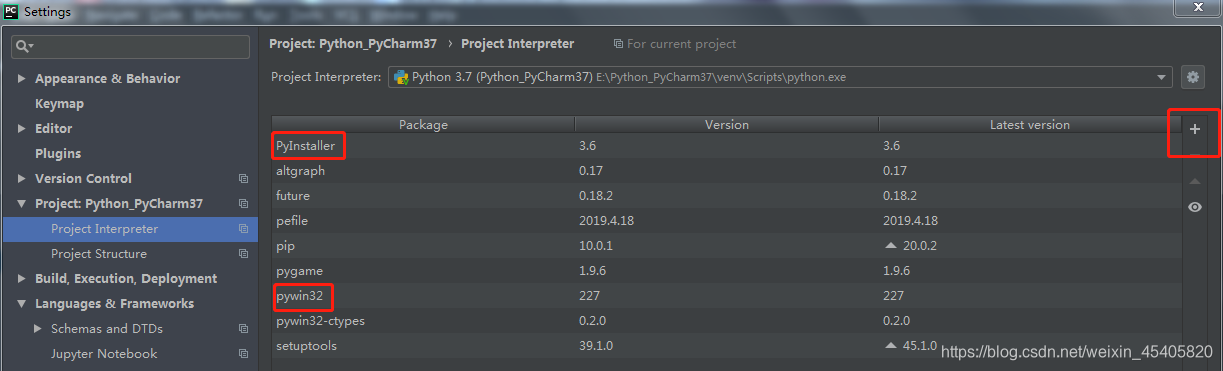Select the future package row
Viewport: 1223px width, 371px height.
coord(726,196)
